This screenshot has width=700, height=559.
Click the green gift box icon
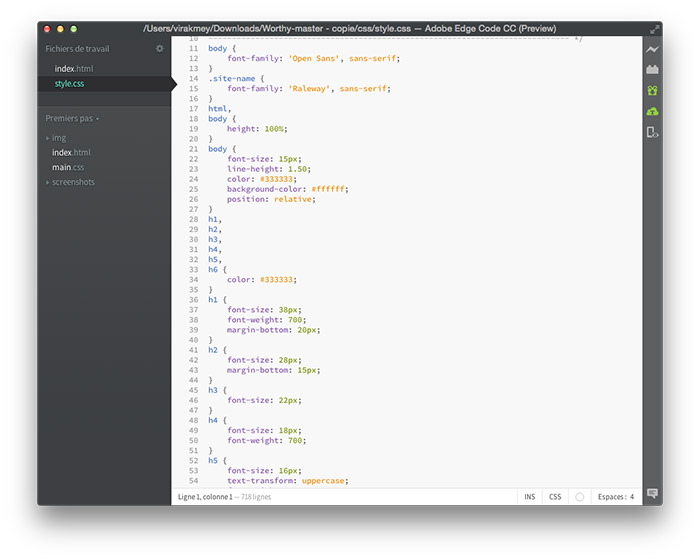click(652, 91)
